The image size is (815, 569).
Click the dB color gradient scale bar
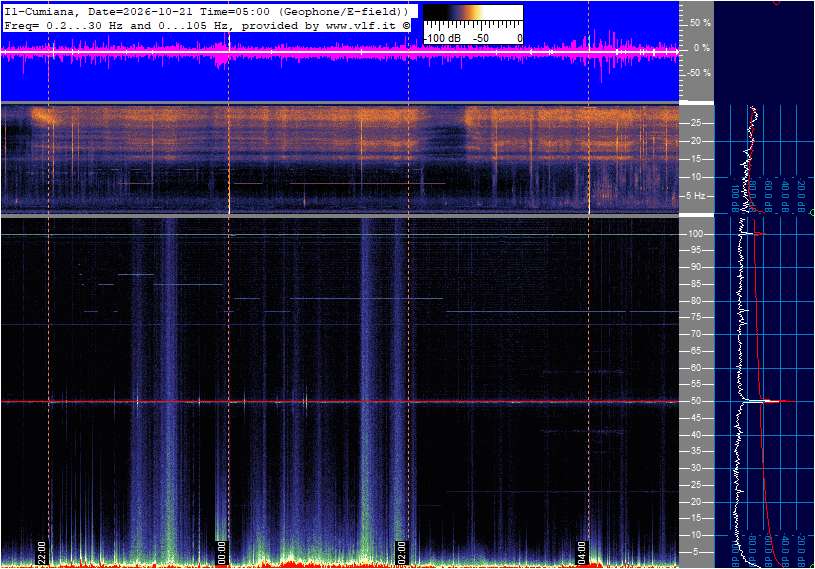[472, 13]
